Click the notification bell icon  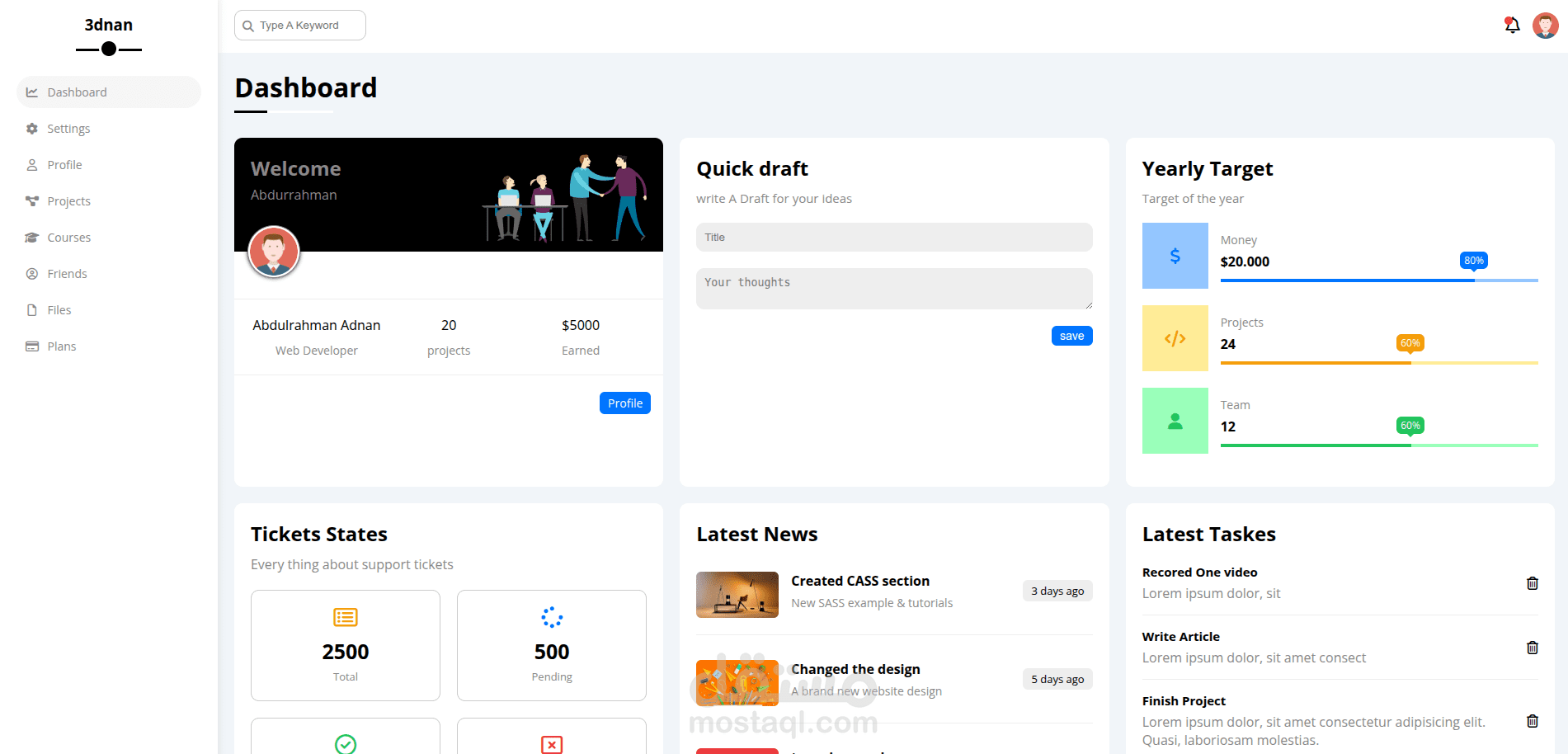coord(1512,26)
